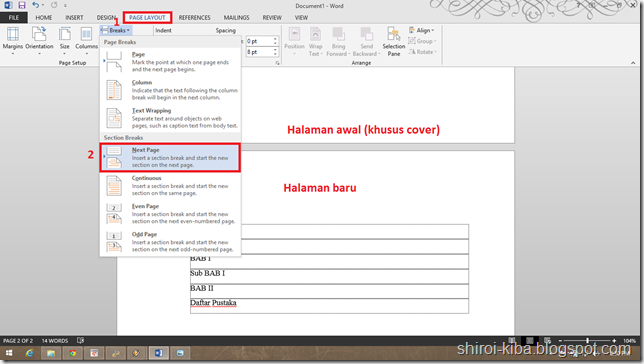Open Internet Explorer from taskbar
644x364 pixels.
pos(29,353)
